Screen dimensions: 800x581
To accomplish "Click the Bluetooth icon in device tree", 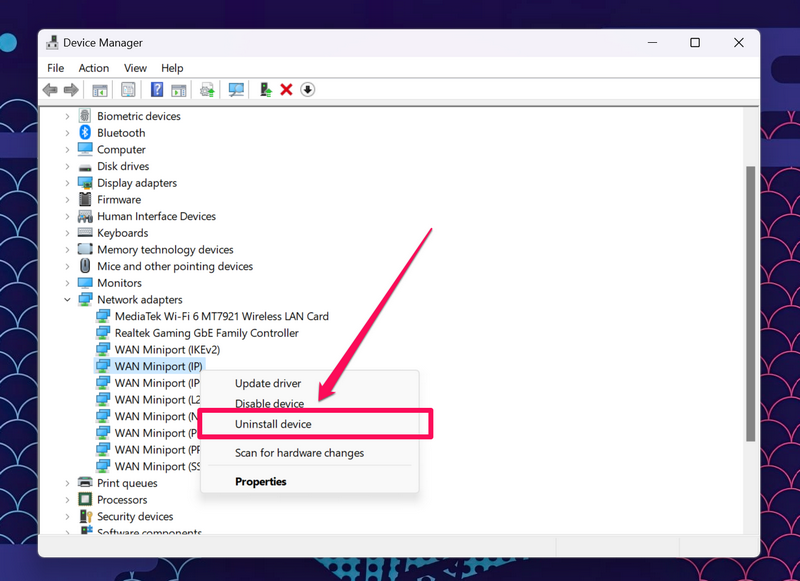I will click(x=85, y=133).
